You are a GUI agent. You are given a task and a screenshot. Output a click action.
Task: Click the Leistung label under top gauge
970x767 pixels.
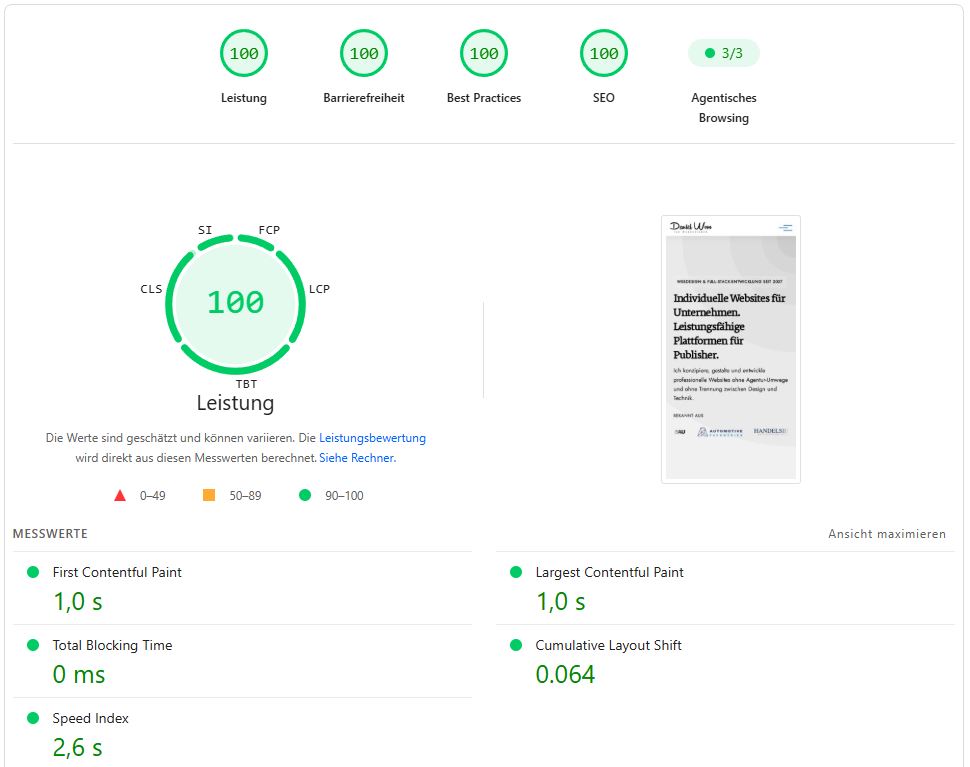tap(244, 98)
